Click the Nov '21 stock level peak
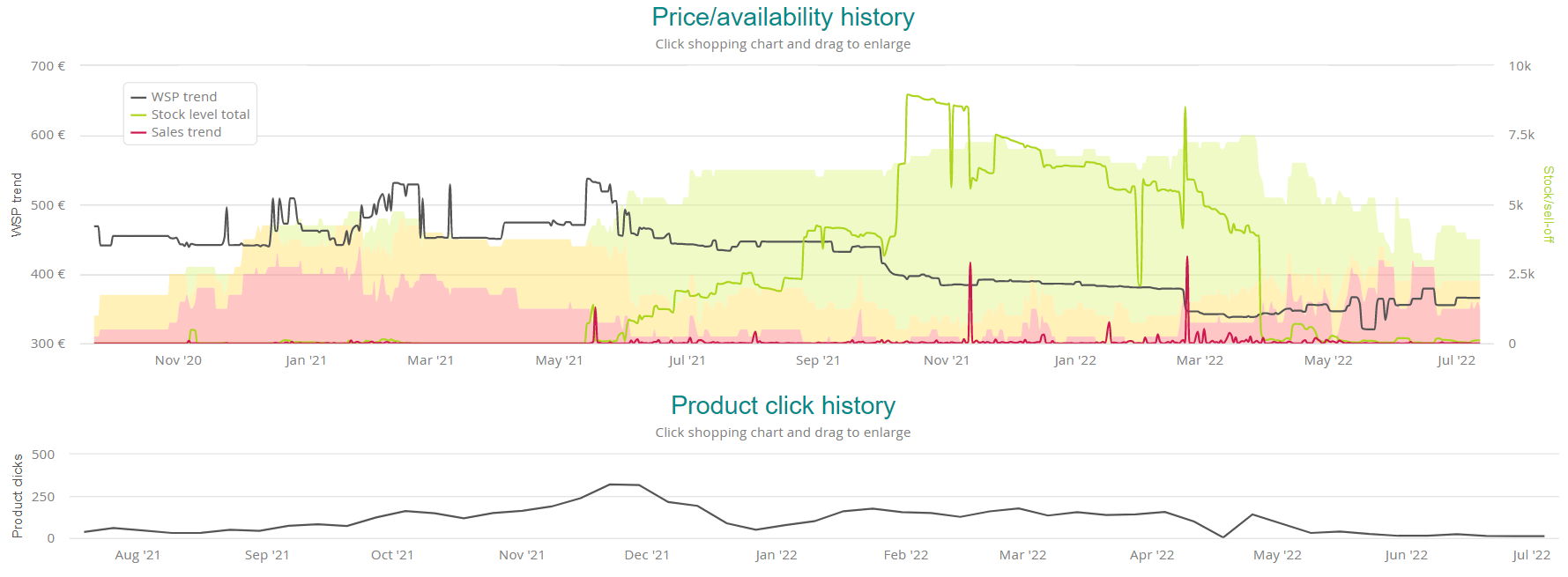1568x577 pixels. (908, 95)
